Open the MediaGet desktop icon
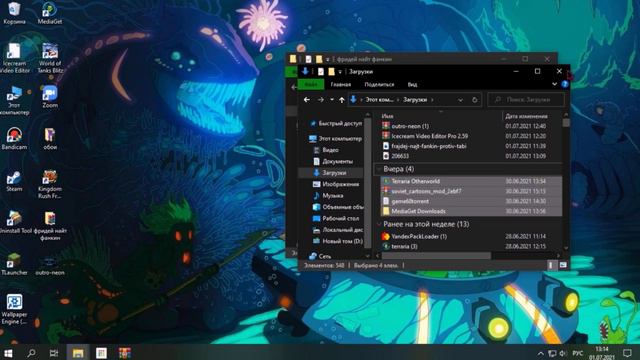 (x=49, y=13)
